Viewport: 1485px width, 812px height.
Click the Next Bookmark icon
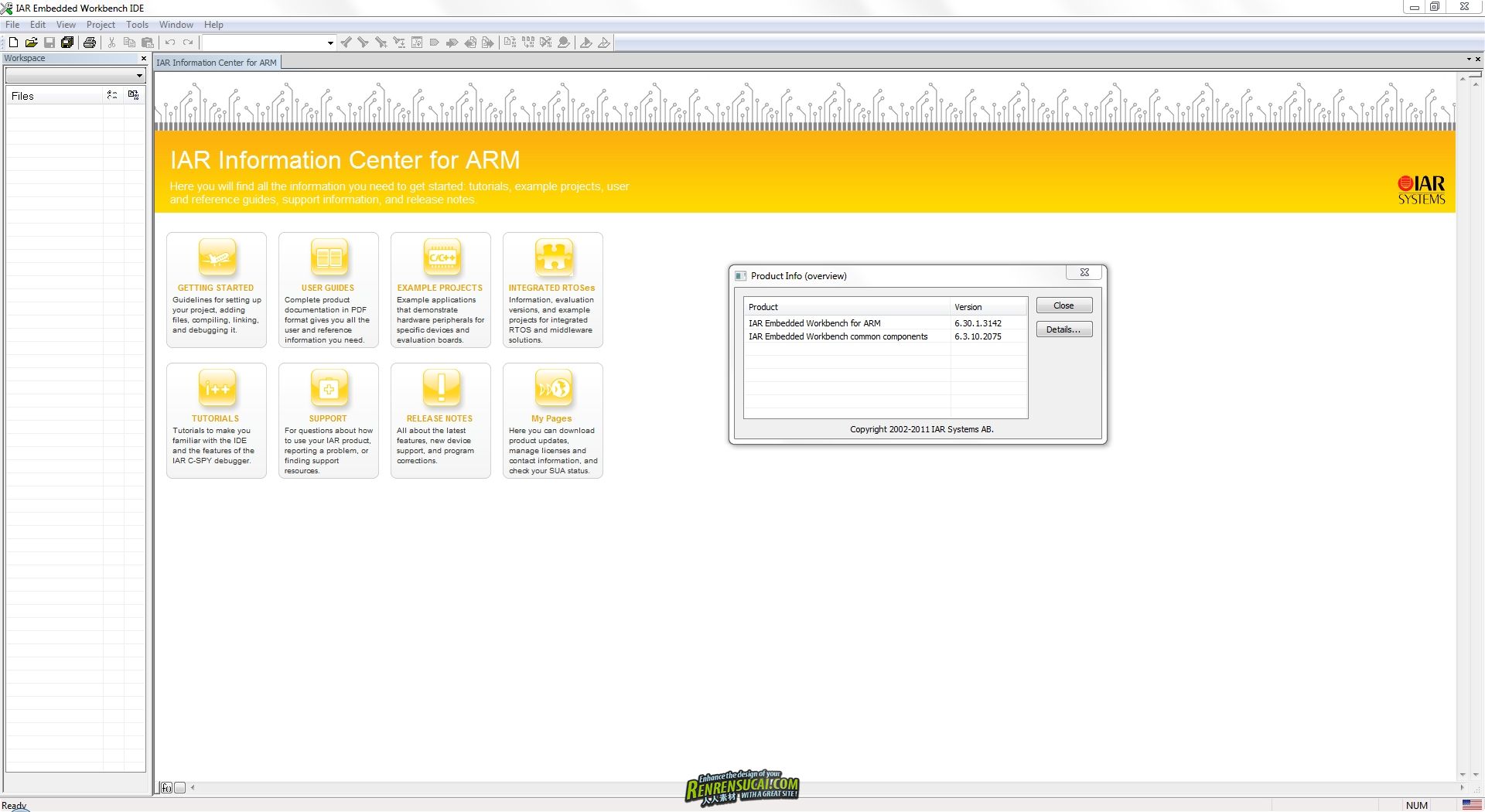pos(452,43)
